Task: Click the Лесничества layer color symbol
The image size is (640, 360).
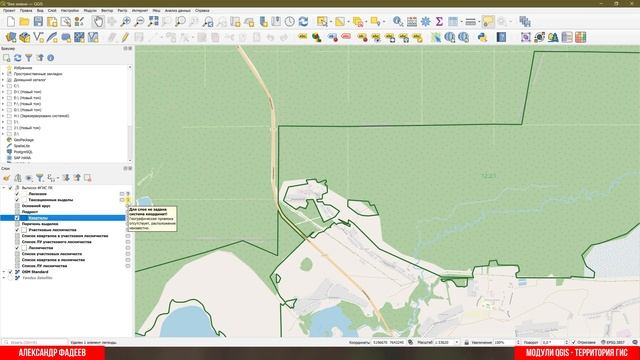Action: tap(24, 248)
